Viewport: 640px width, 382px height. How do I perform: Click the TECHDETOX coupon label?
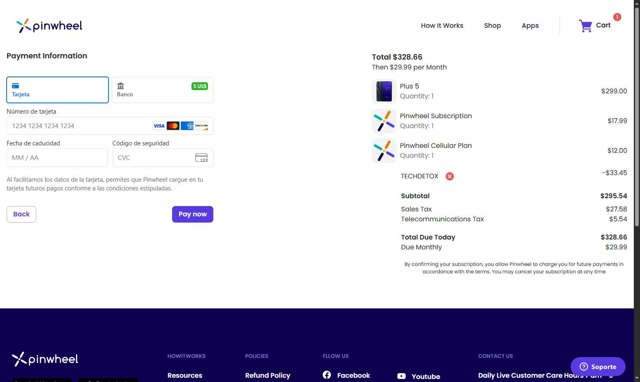pos(419,176)
